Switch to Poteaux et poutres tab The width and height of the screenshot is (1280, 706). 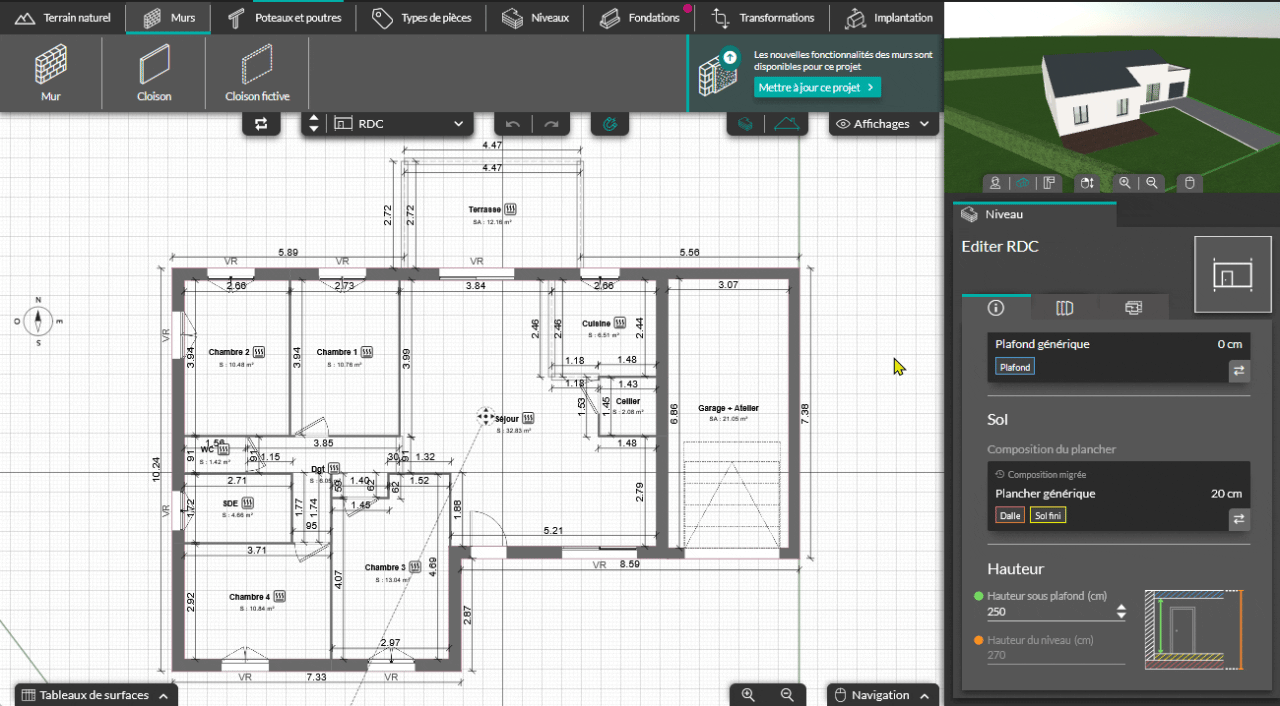(285, 18)
